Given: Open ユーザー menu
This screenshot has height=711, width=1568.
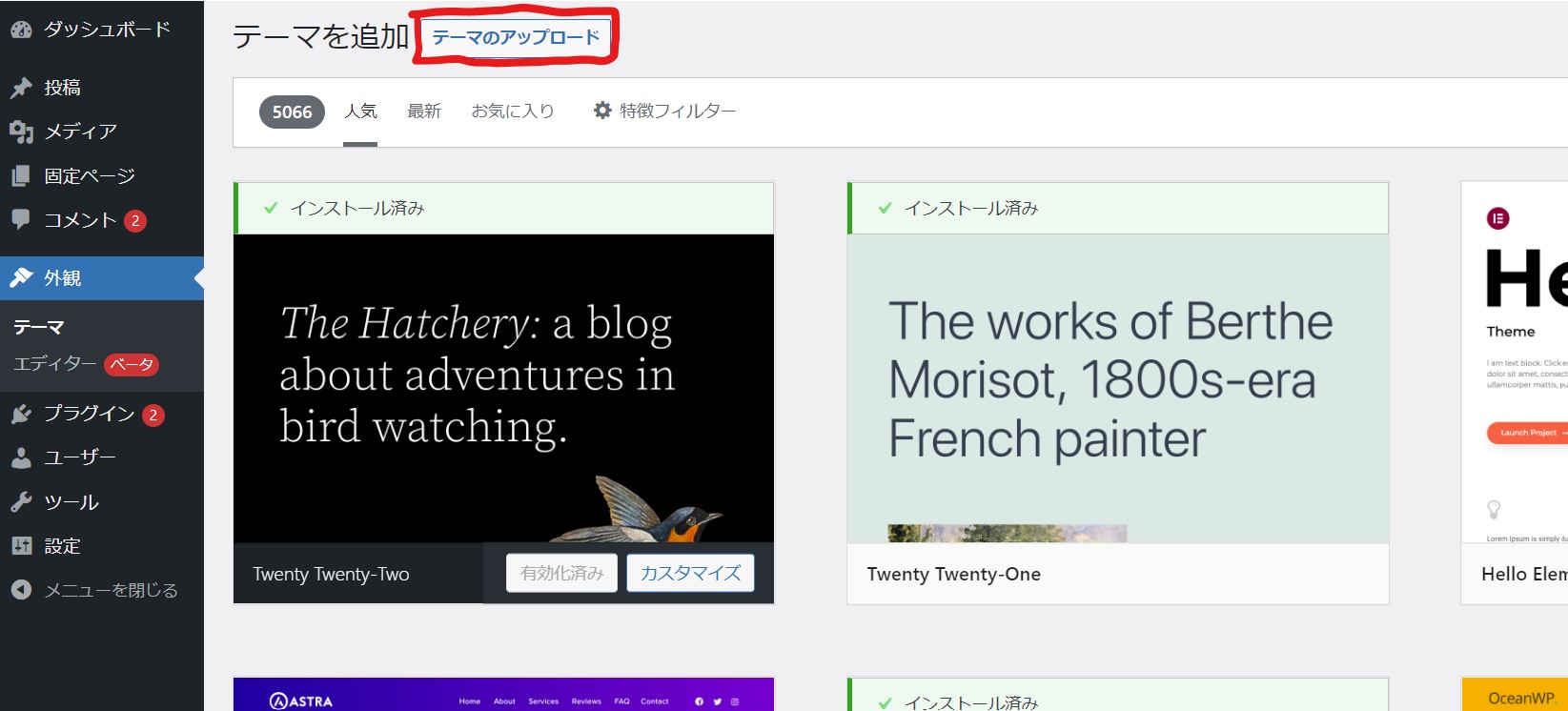Looking at the screenshot, I should point(102,457).
